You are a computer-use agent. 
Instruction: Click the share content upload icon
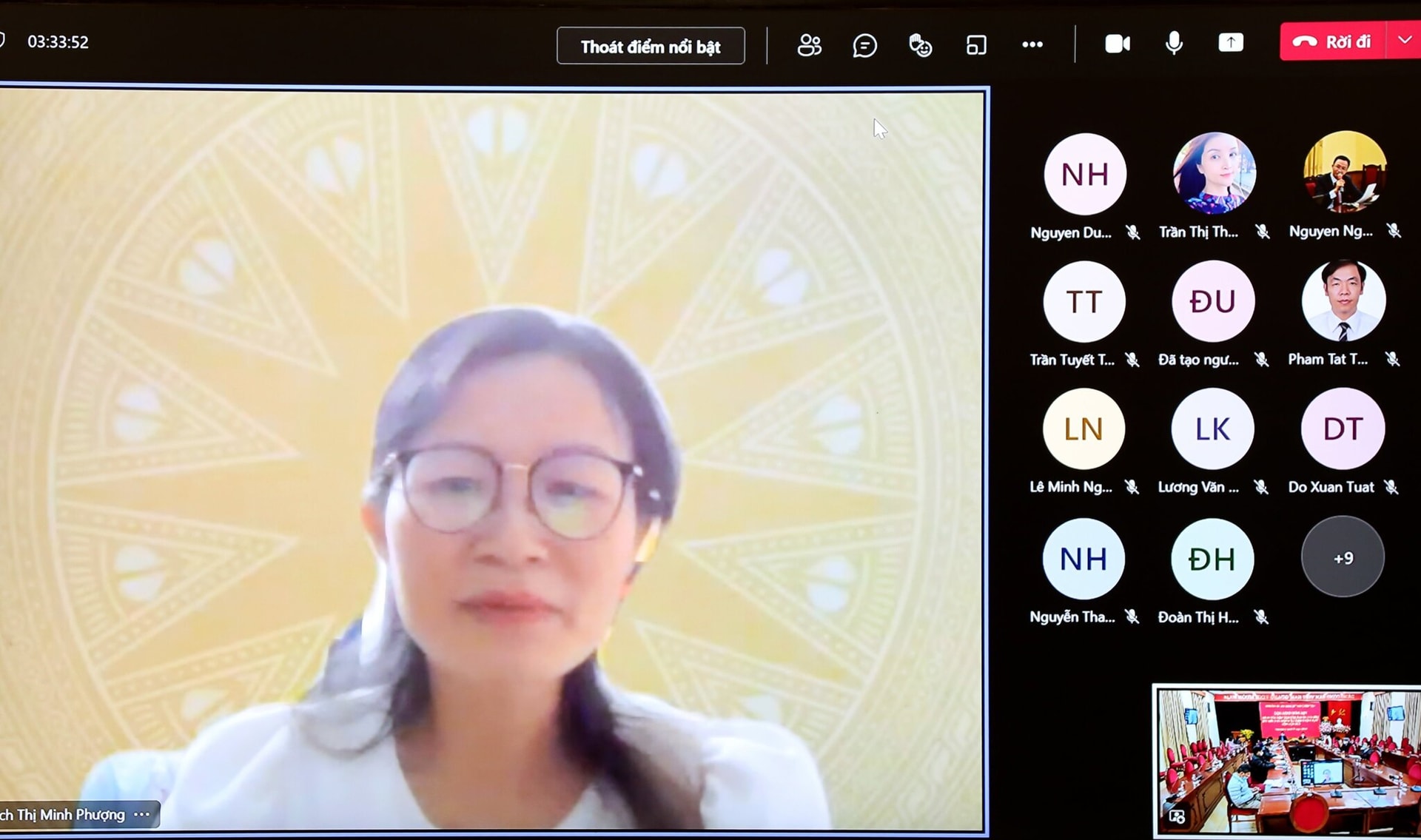pos(1231,43)
